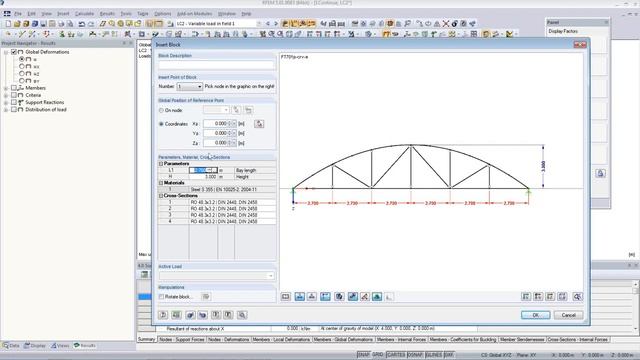Open the Display tab in the navigator

35,346
